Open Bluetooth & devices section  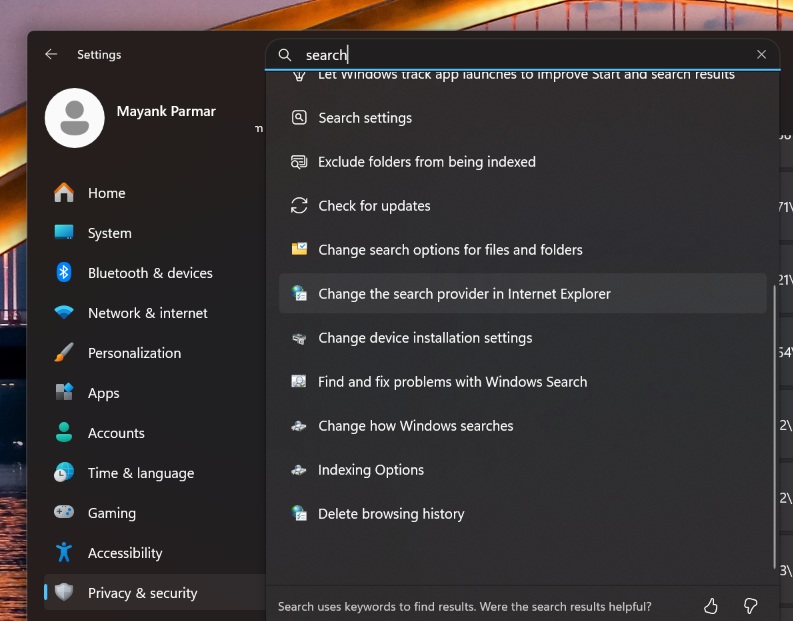tap(150, 273)
